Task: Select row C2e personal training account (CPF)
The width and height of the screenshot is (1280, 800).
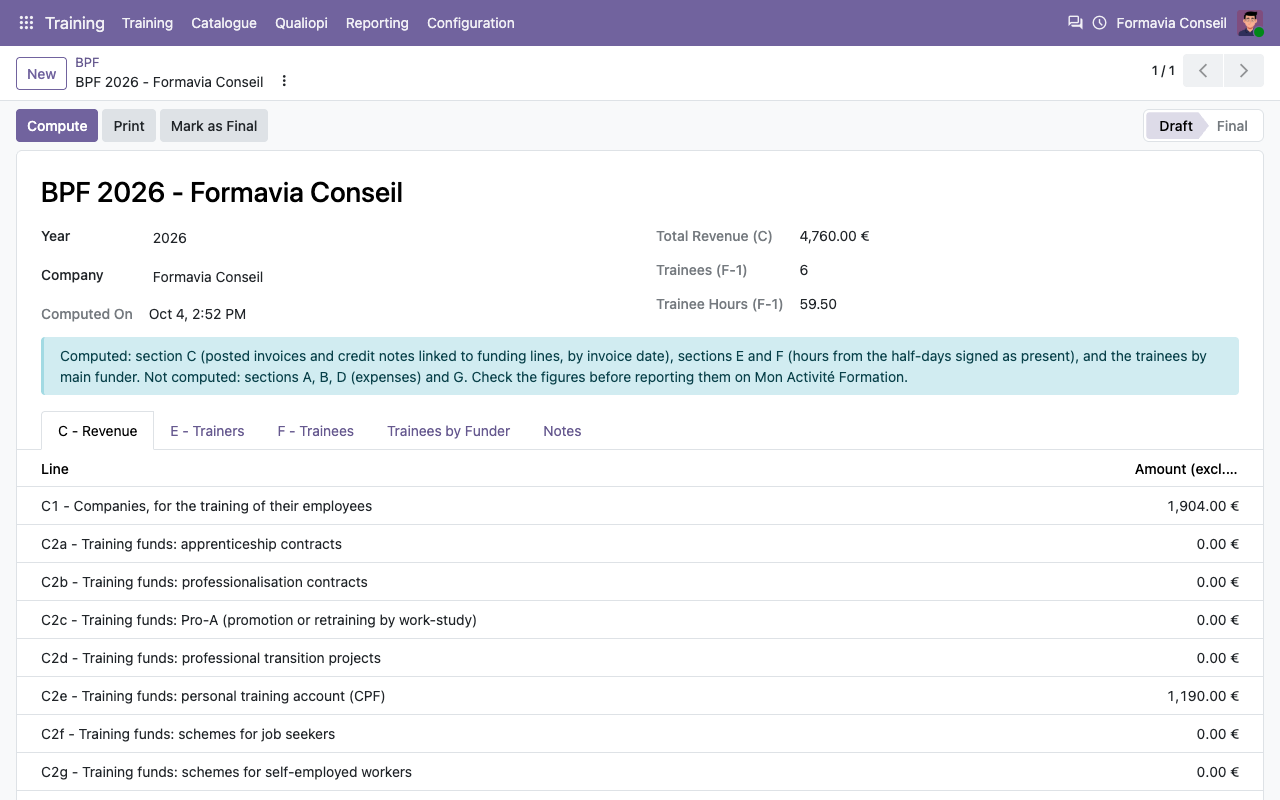Action: click(640, 696)
